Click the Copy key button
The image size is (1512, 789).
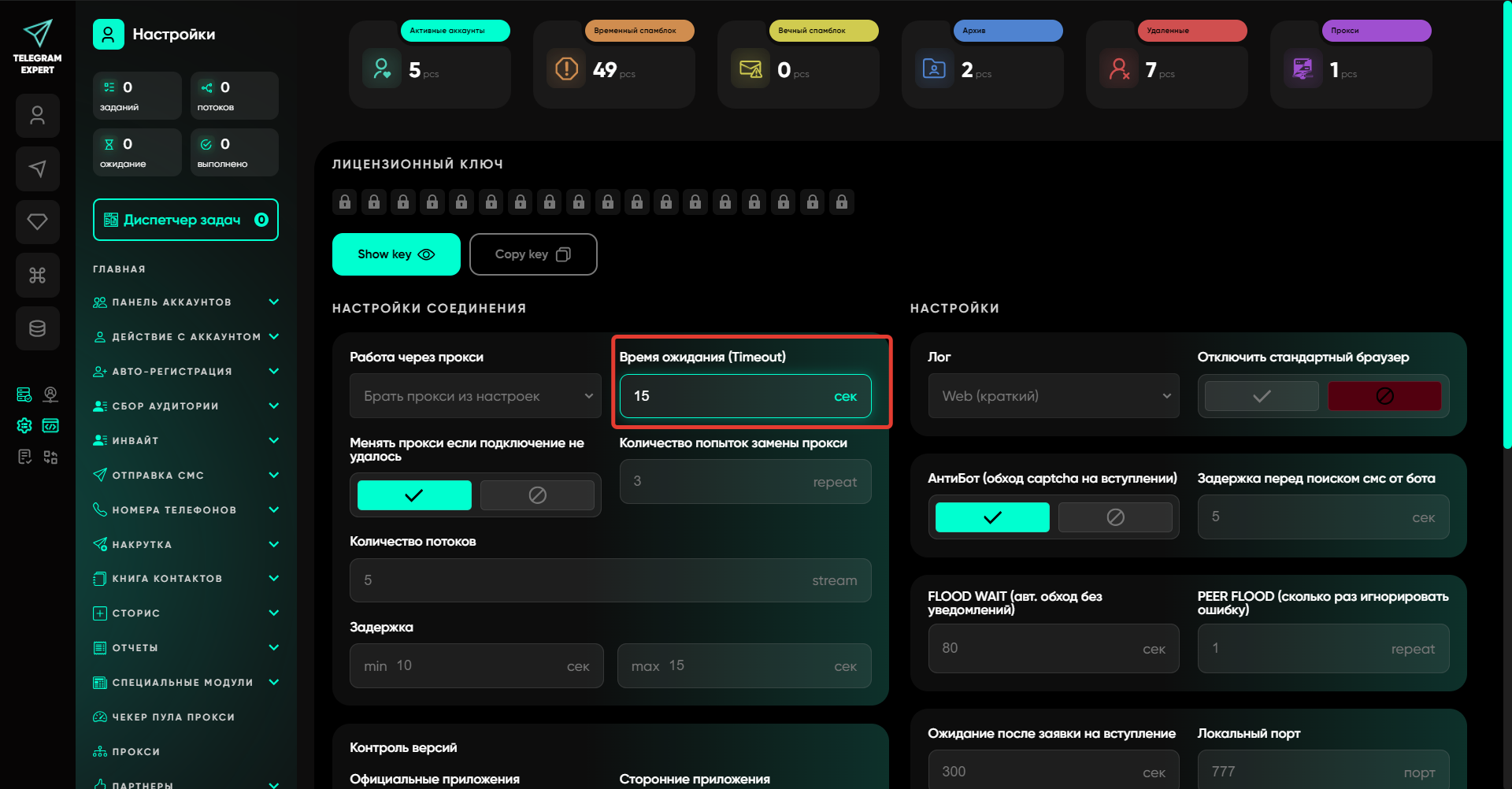point(533,254)
